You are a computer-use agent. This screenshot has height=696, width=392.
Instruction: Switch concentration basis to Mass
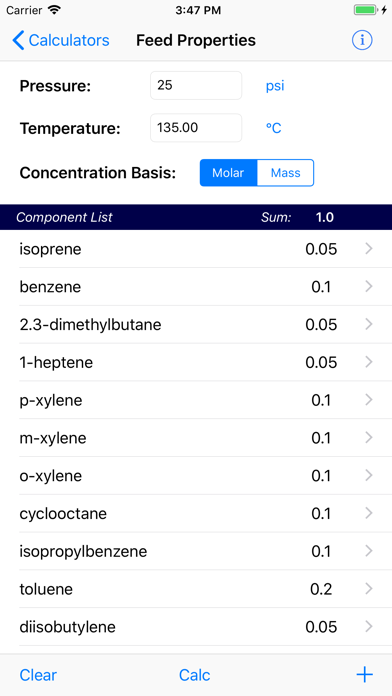point(285,173)
